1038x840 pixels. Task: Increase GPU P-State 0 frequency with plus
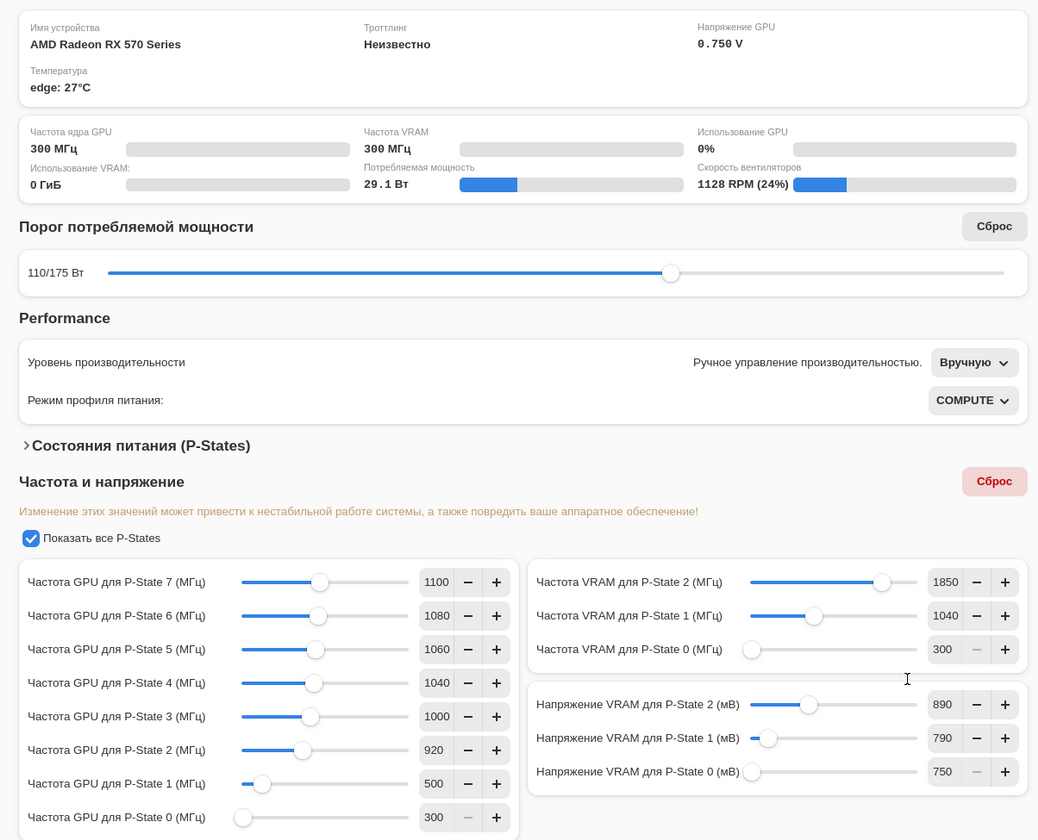tap(496, 817)
